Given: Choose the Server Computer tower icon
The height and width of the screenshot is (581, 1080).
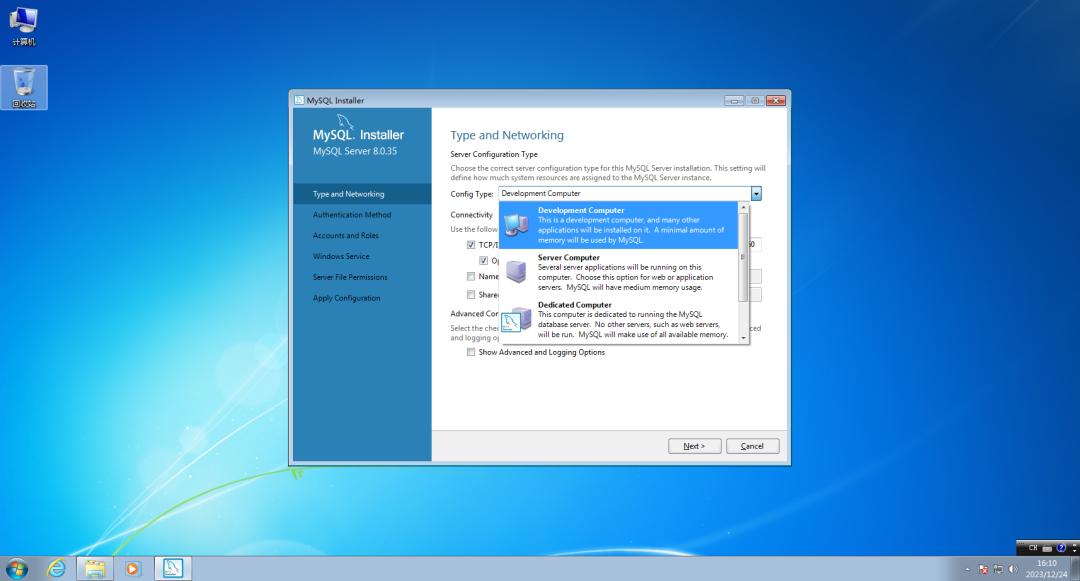Looking at the screenshot, I should (516, 271).
